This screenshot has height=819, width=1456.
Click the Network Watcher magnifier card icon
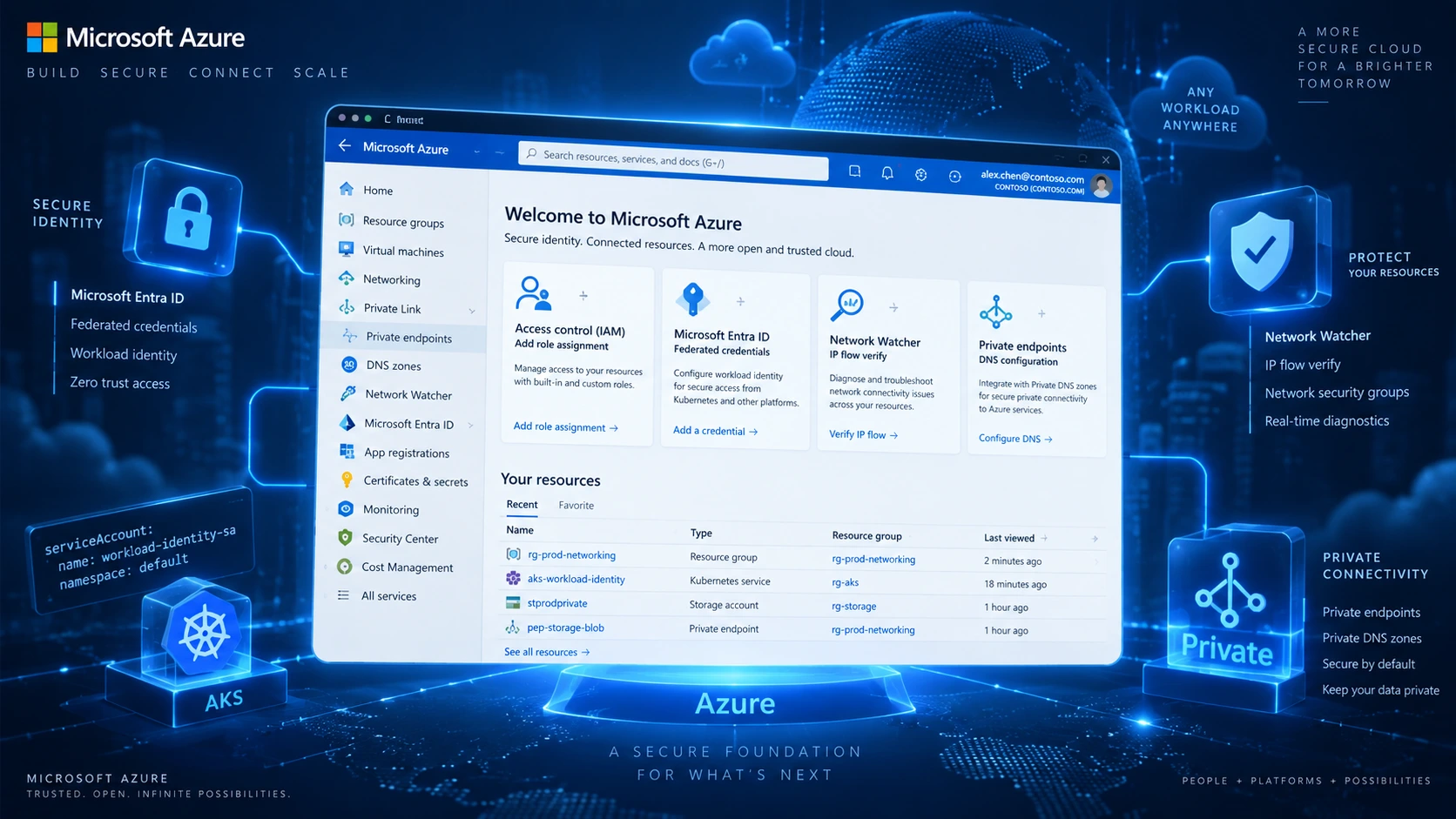(846, 305)
